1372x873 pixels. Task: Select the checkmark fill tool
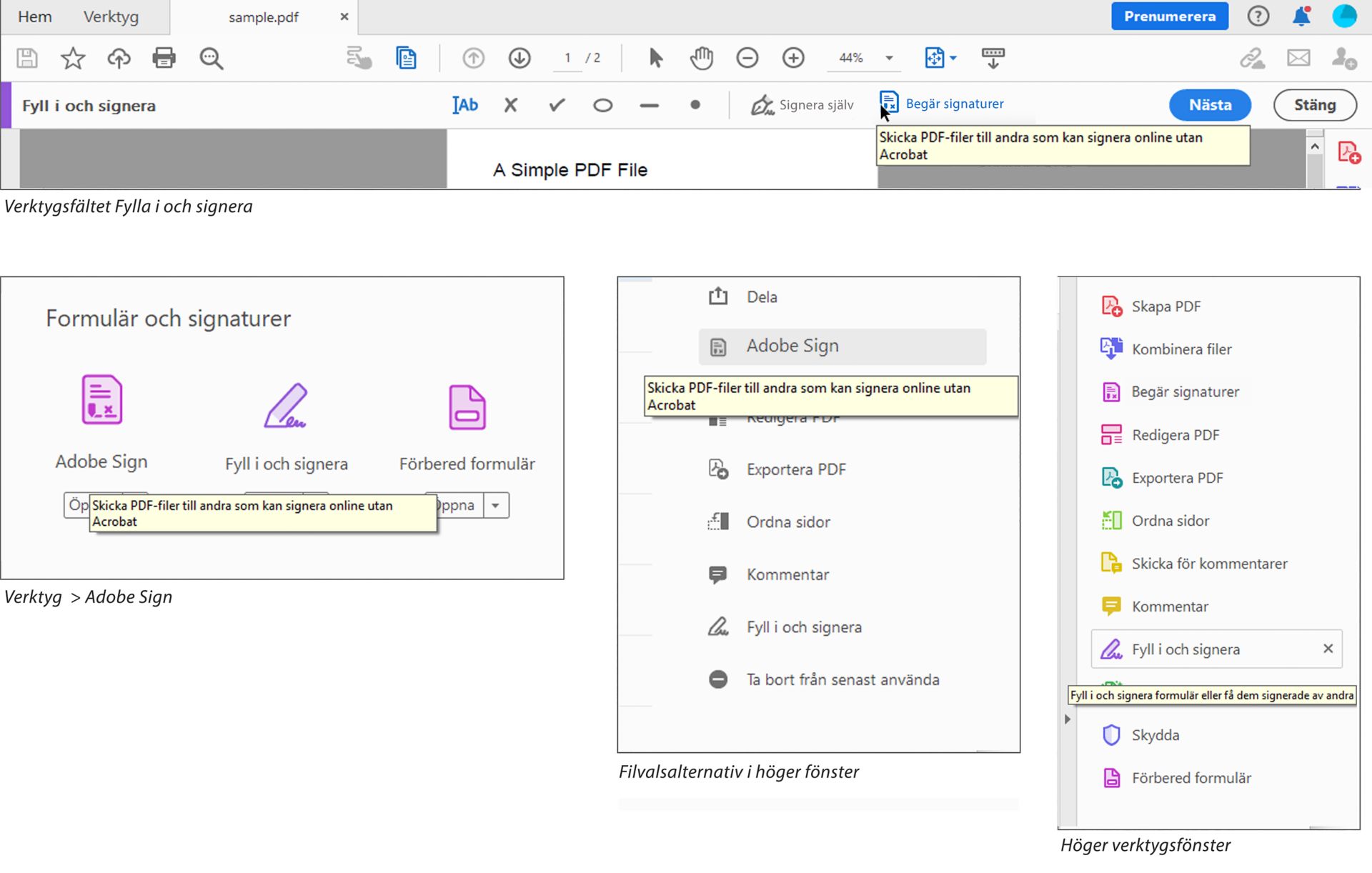click(557, 105)
